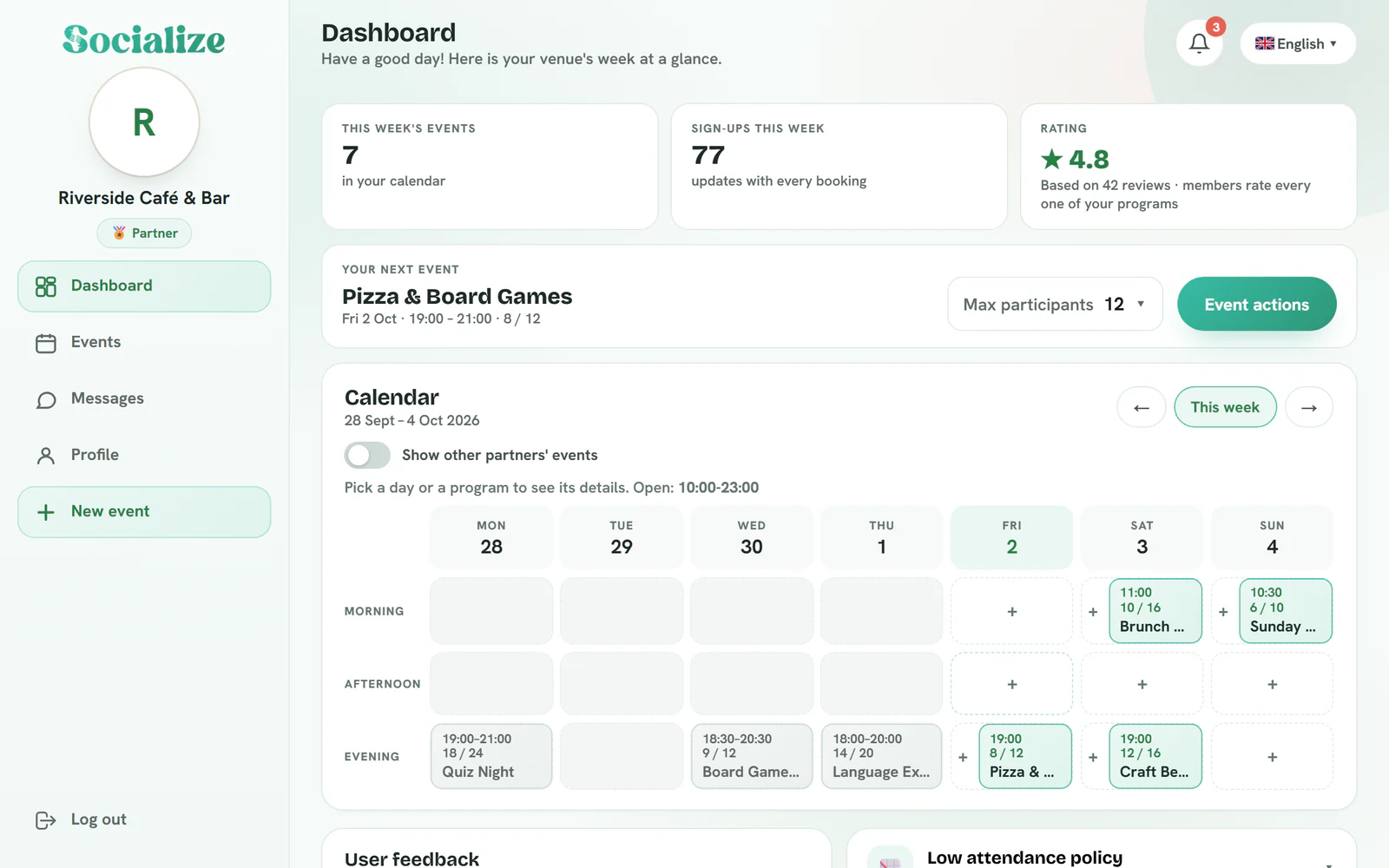Go to next week with right arrow
The width and height of the screenshot is (1389, 868).
click(x=1309, y=407)
